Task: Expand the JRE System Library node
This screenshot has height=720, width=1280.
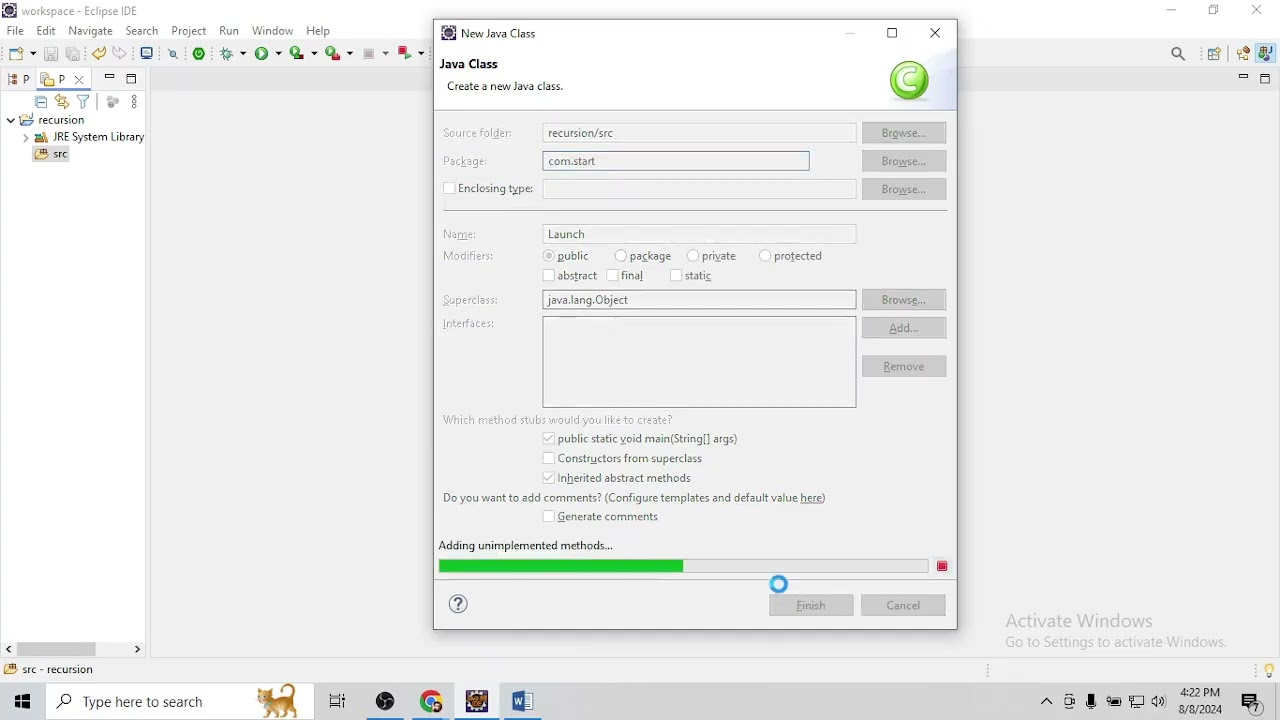Action: (x=25, y=138)
